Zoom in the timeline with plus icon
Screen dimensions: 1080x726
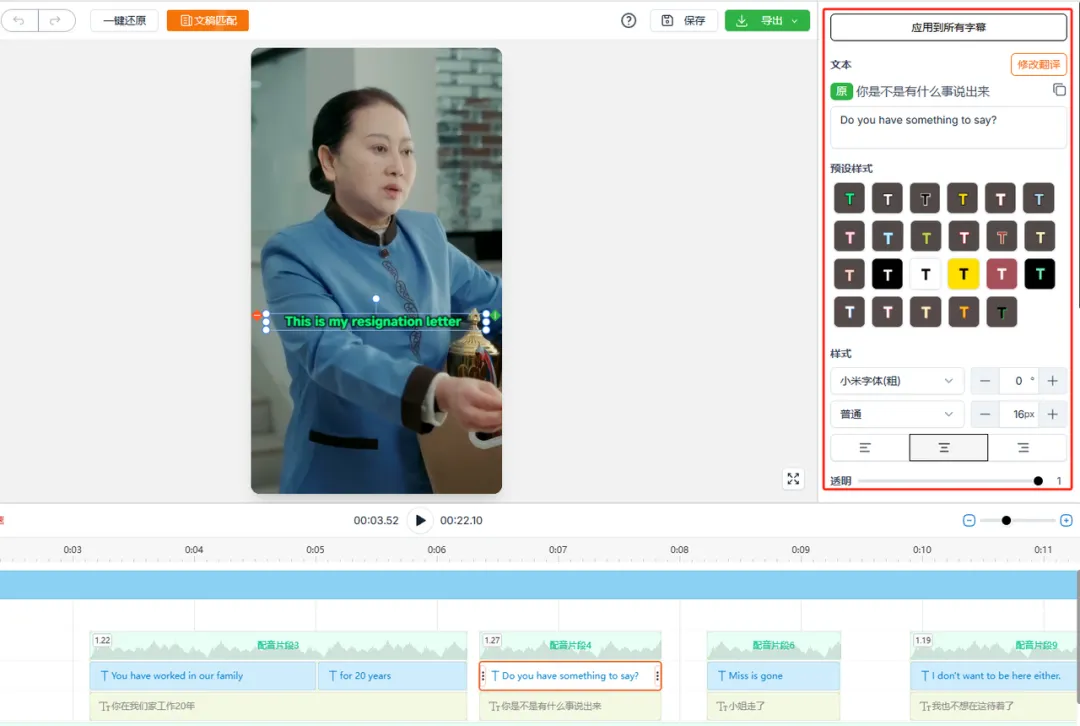[x=1066, y=521]
